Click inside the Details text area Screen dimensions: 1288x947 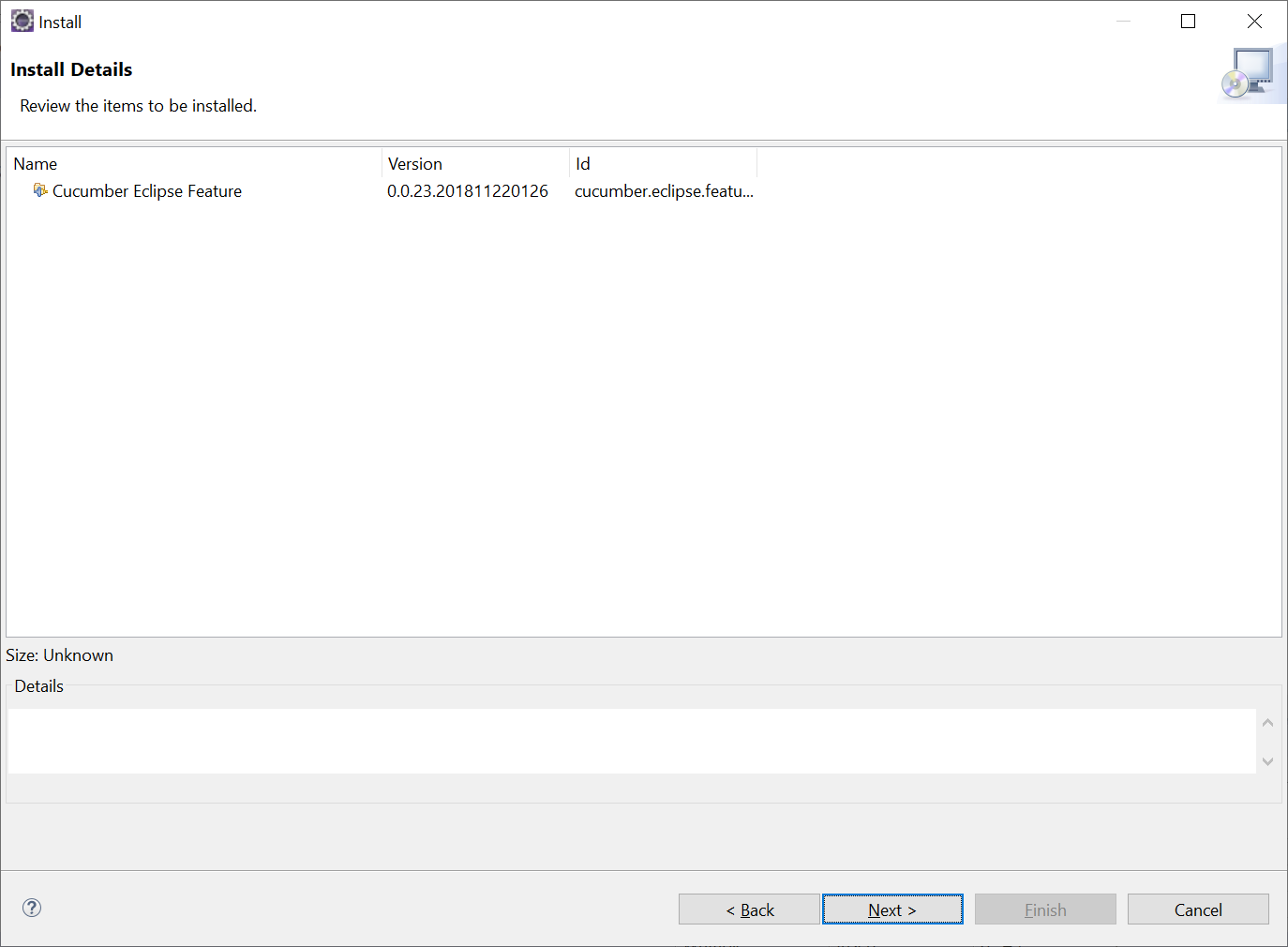point(632,741)
